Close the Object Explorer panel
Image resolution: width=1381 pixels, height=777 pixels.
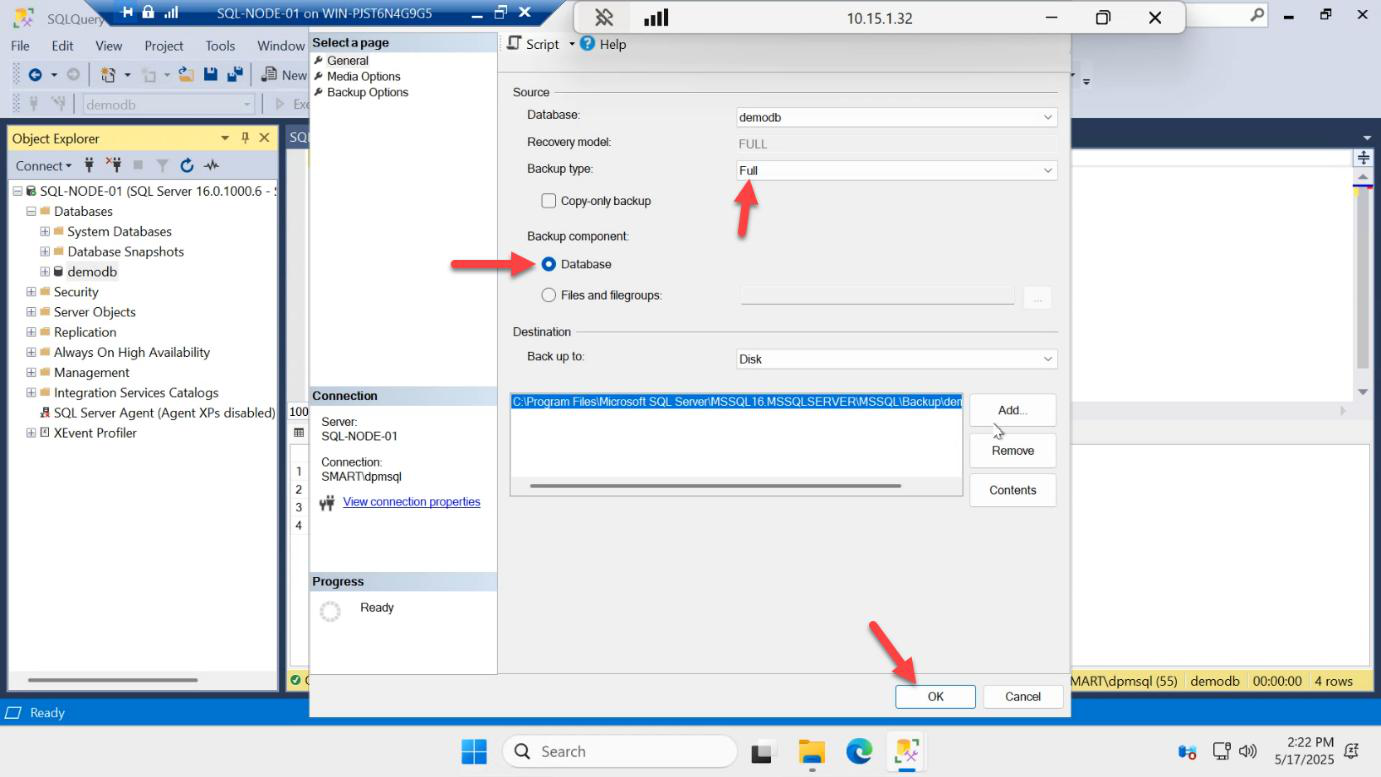(264, 138)
